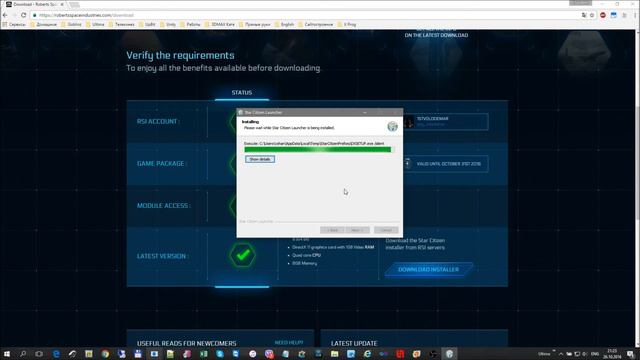The image size is (640, 360).
Task: Click the volume icon in system tray
Action: (x=585, y=354)
